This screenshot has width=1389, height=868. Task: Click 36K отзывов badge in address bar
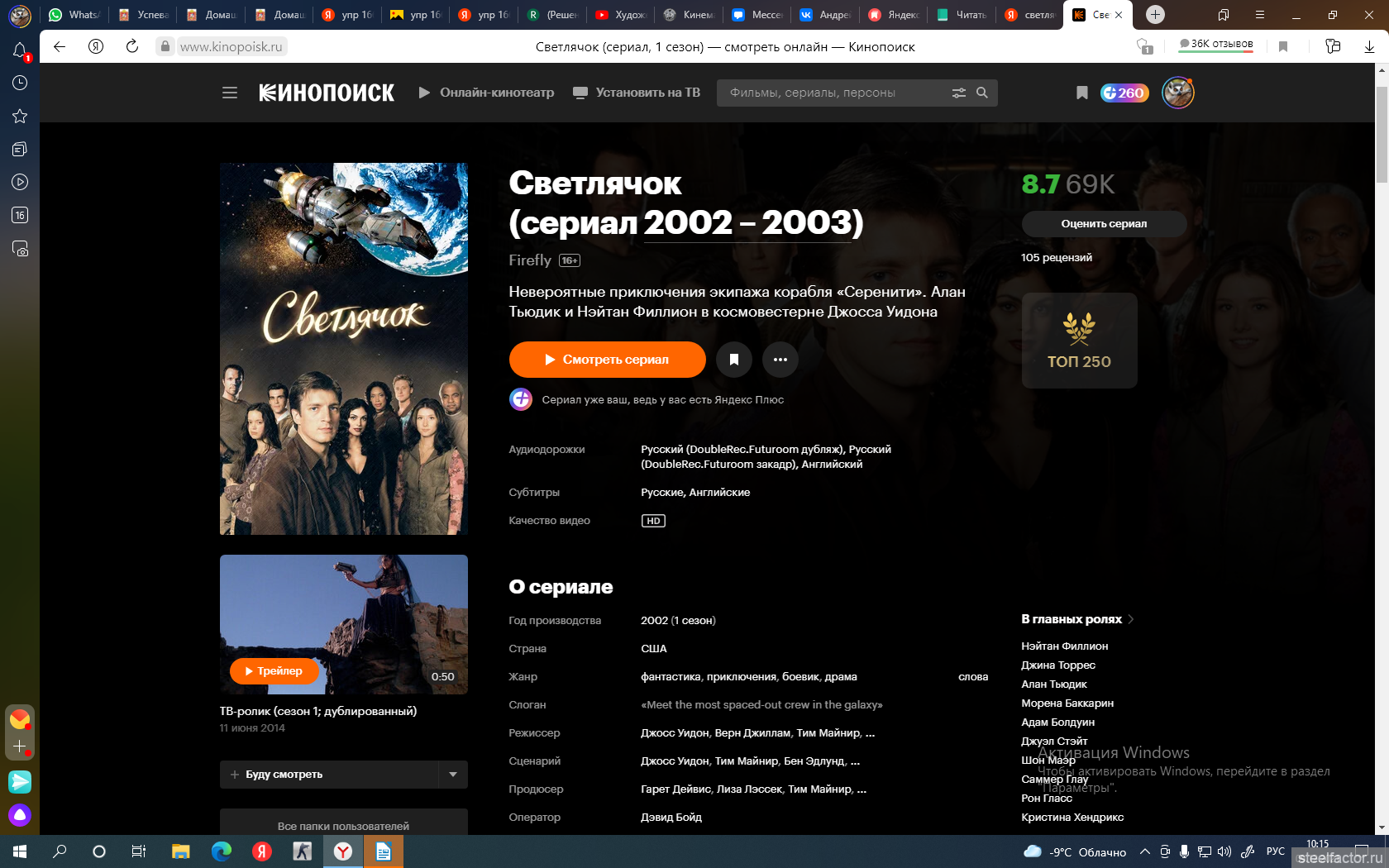pyautogui.click(x=1215, y=45)
